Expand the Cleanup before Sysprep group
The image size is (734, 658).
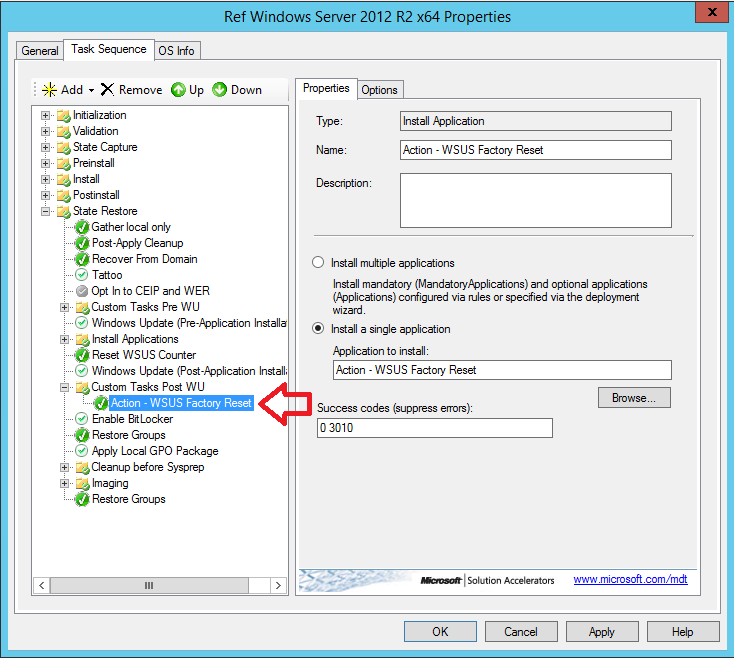pos(65,467)
